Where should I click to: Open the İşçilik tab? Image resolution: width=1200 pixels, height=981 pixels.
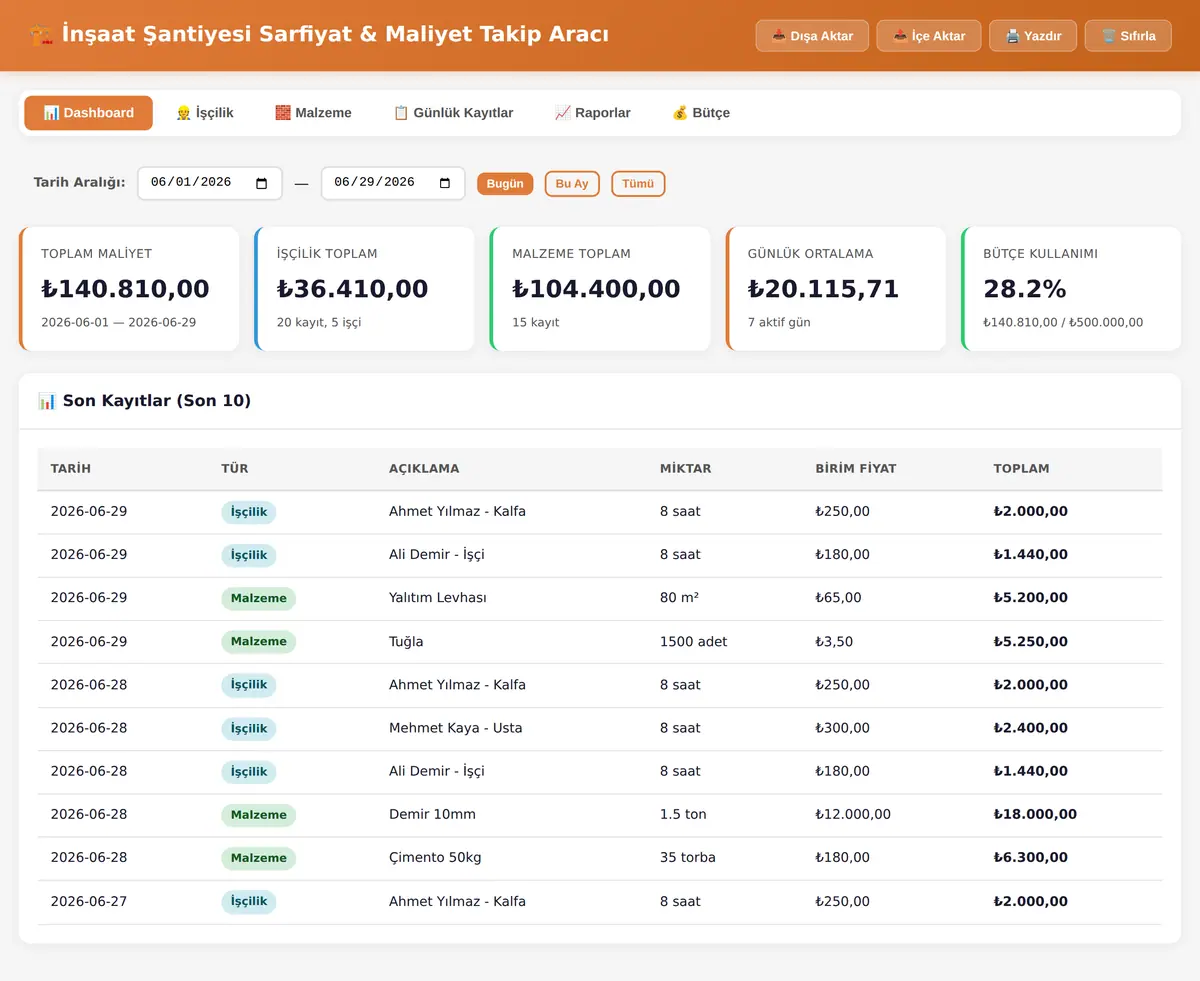204,113
